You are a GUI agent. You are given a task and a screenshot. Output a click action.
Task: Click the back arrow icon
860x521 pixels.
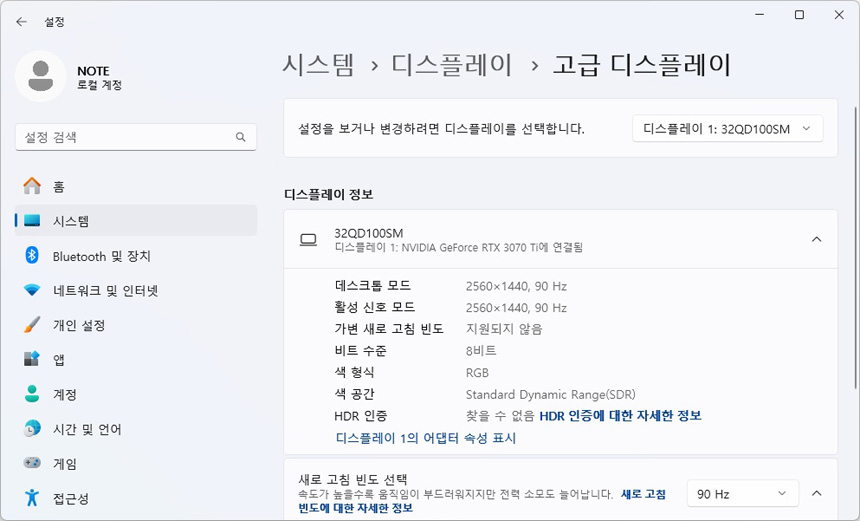coord(21,21)
